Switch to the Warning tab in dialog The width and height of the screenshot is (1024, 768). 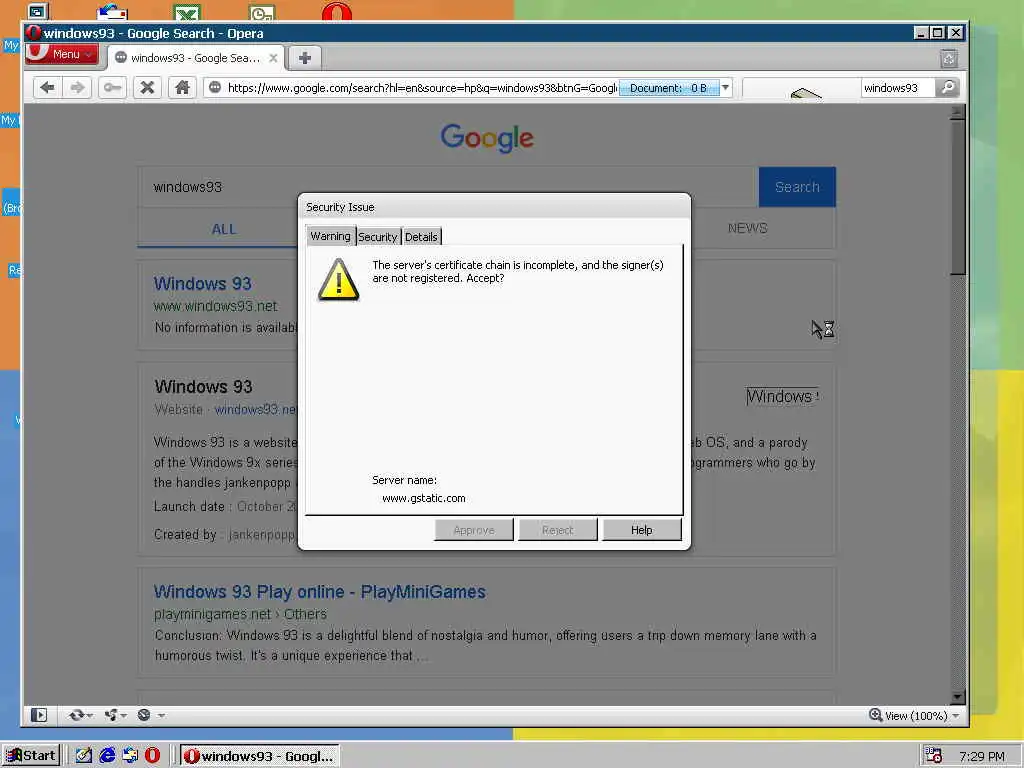click(x=330, y=236)
